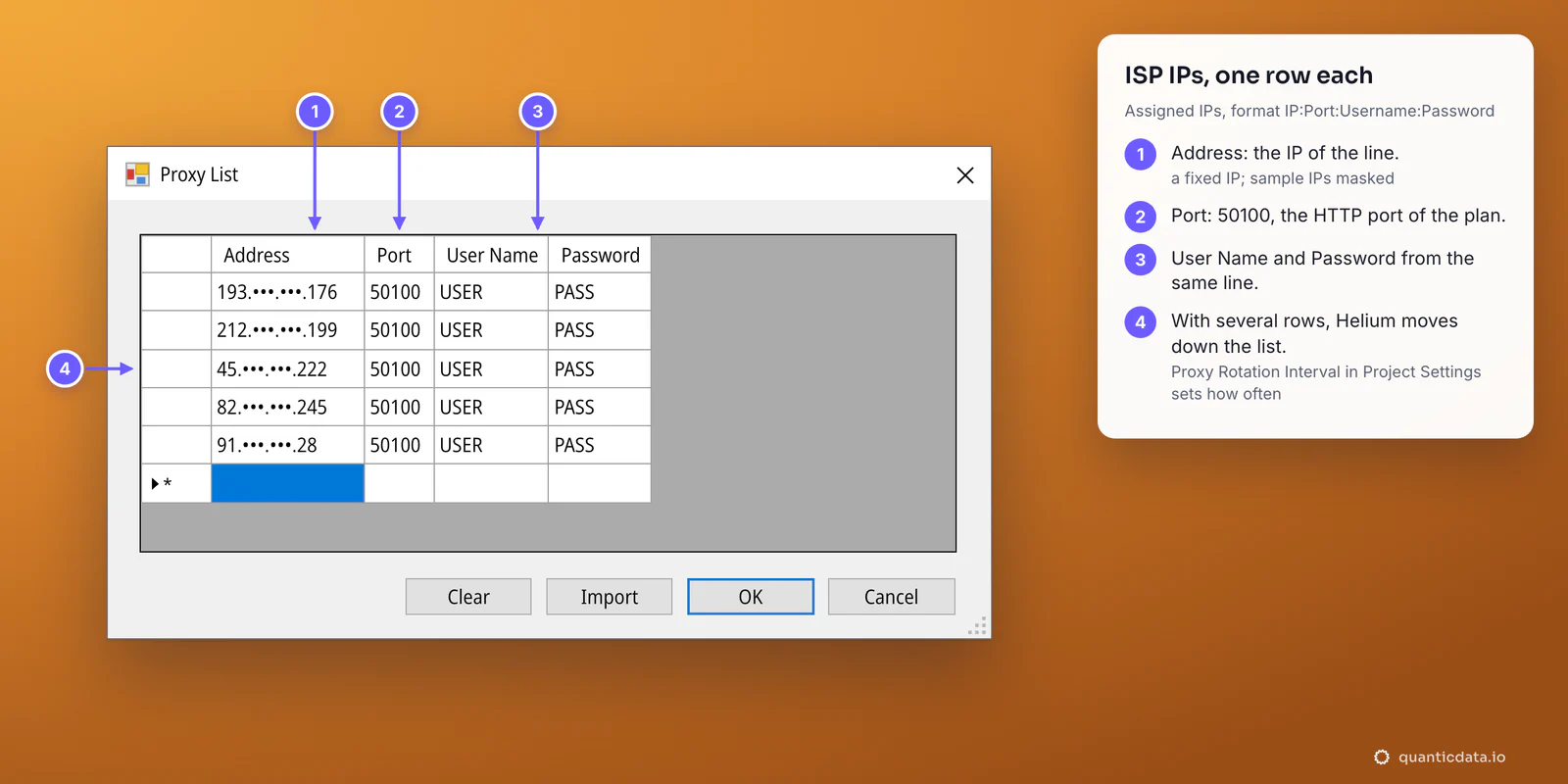Click the Import button
Screen dimensions: 1568x784
(x=610, y=597)
